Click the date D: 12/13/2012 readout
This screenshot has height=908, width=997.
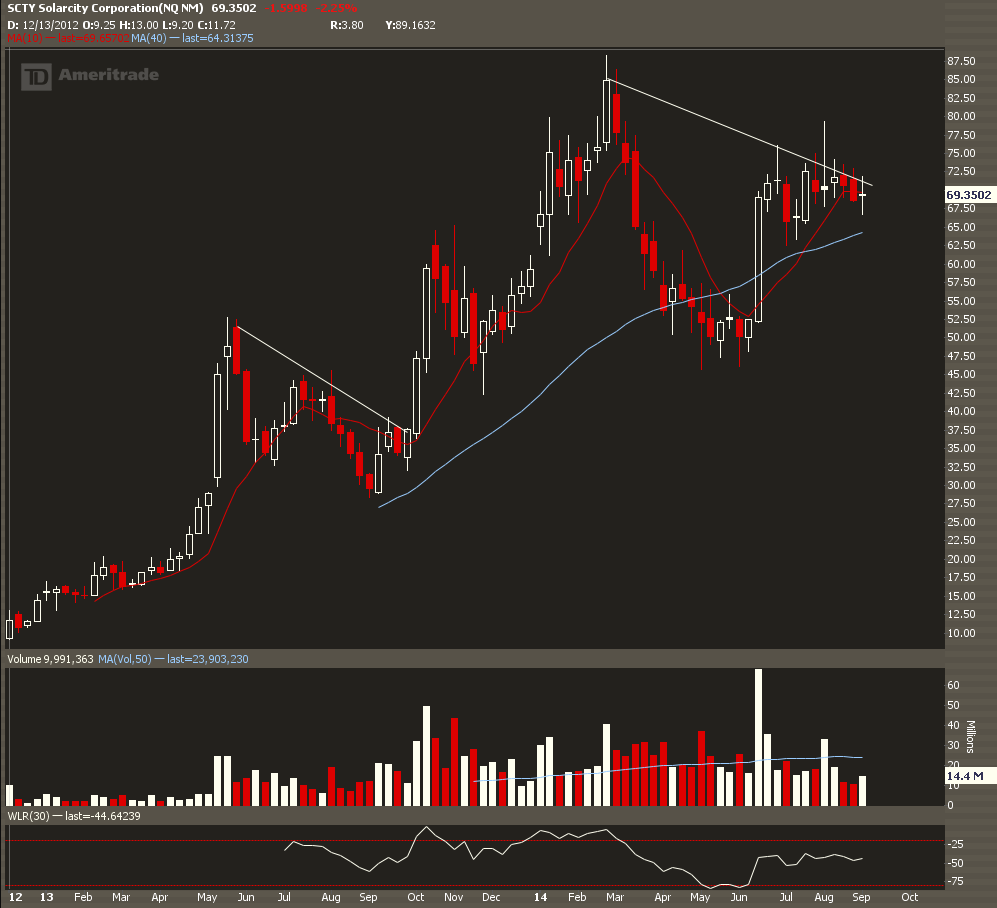click(43, 25)
